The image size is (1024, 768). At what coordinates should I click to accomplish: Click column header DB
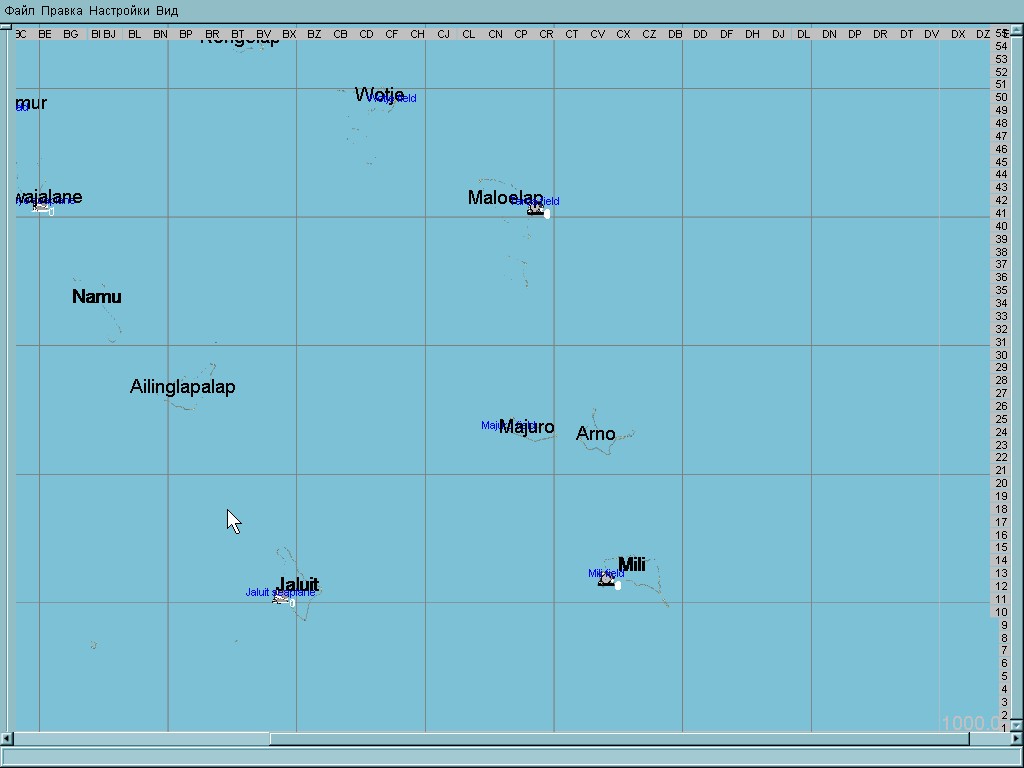coord(675,34)
